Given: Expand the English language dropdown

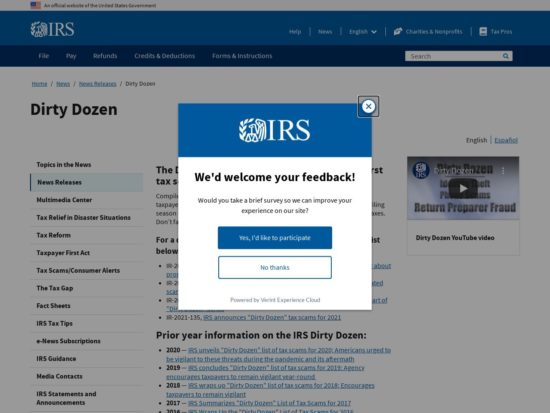Looking at the screenshot, I should click(x=363, y=32).
